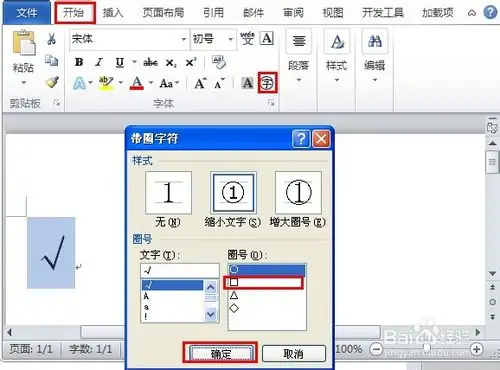Screen dimensions: 500x370
Task: Switch to the 审阅 Review tab
Action: [x=293, y=13]
